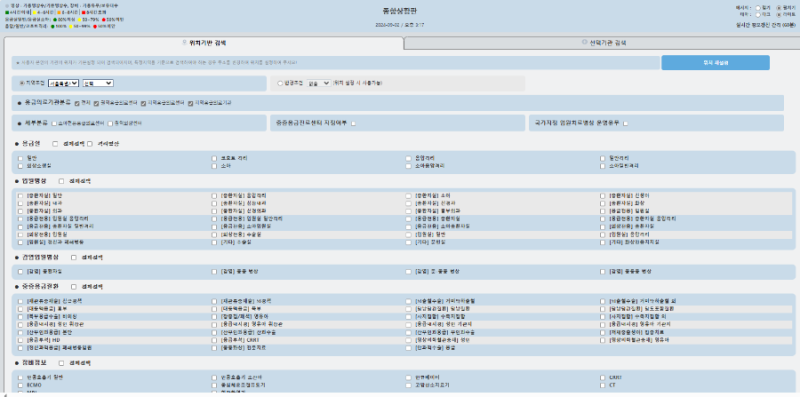Check [대동맥응급] 흉부 checkbox

(20, 309)
